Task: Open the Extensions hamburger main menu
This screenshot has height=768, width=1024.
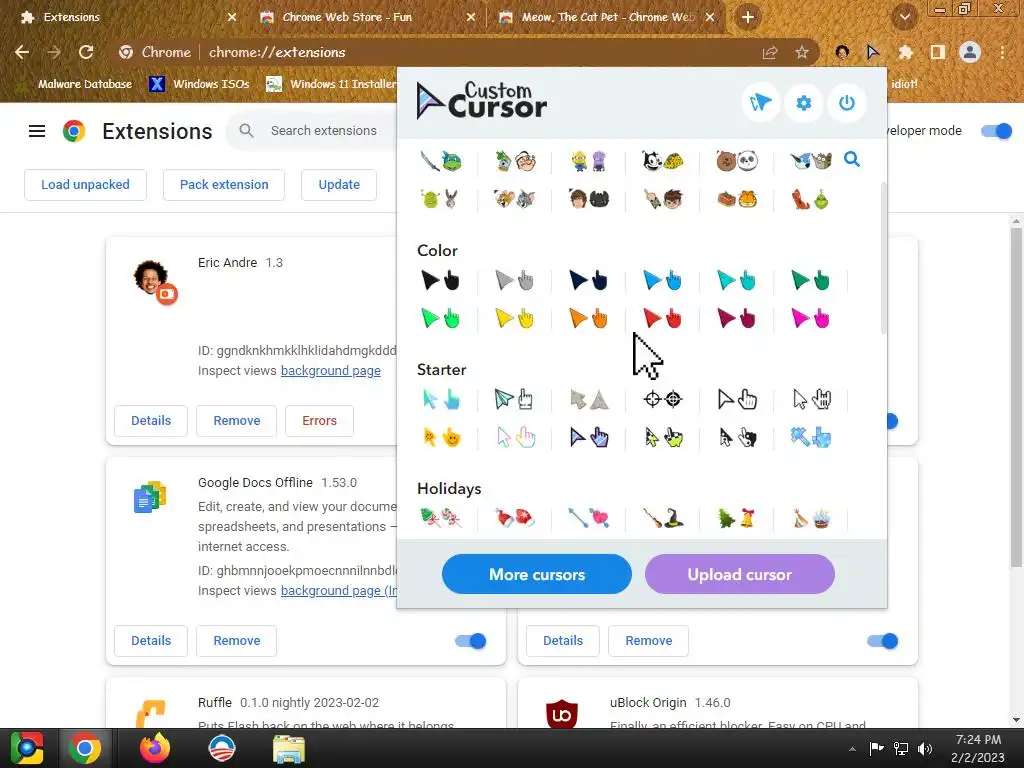Action: [37, 131]
